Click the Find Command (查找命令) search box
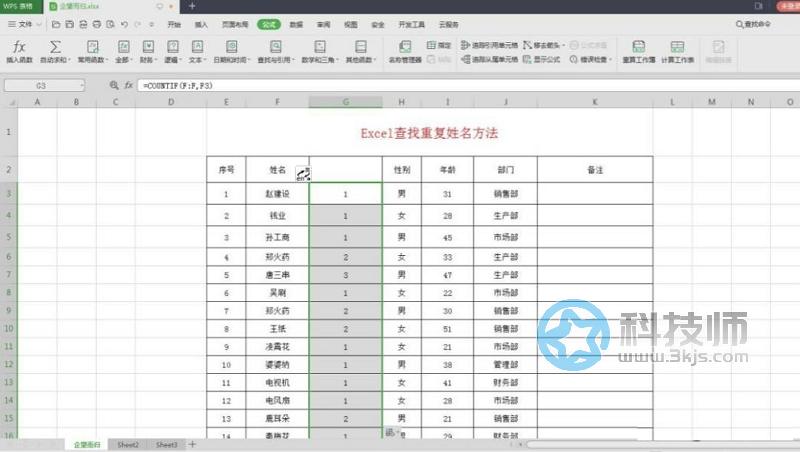Screen dimensions: 800x452 coord(753,24)
